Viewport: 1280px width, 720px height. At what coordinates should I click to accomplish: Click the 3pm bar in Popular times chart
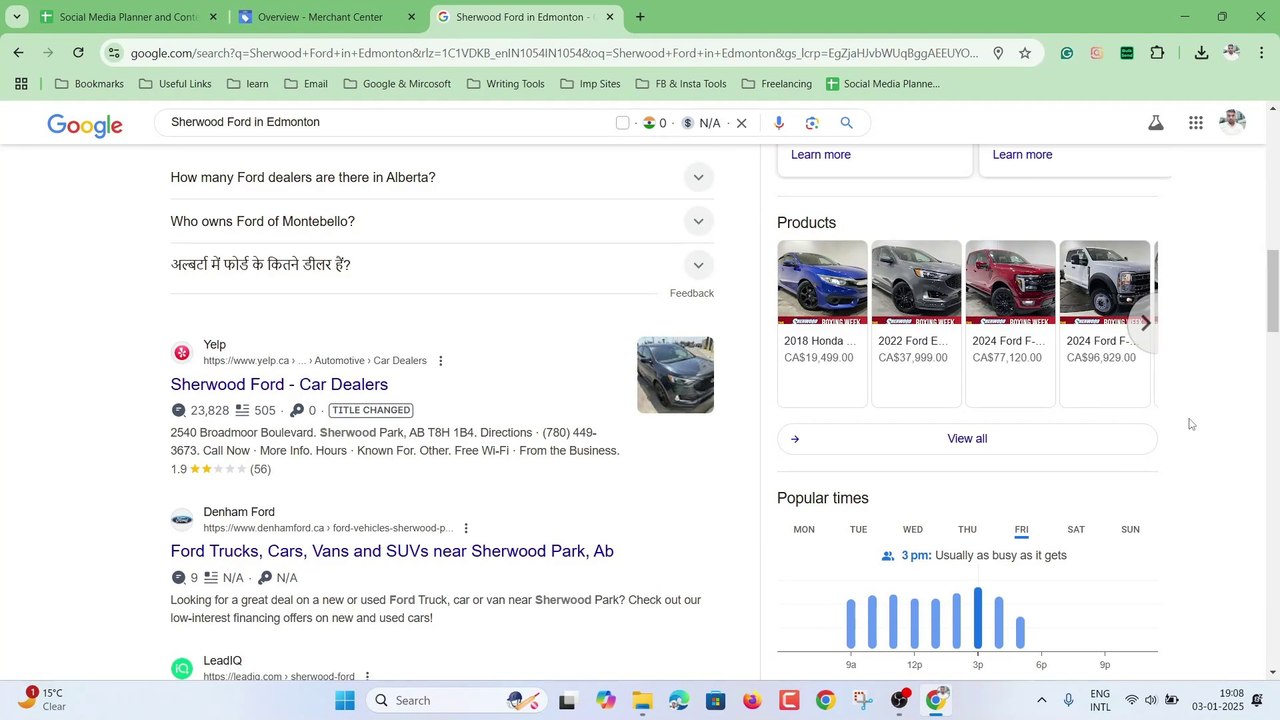tap(978, 619)
